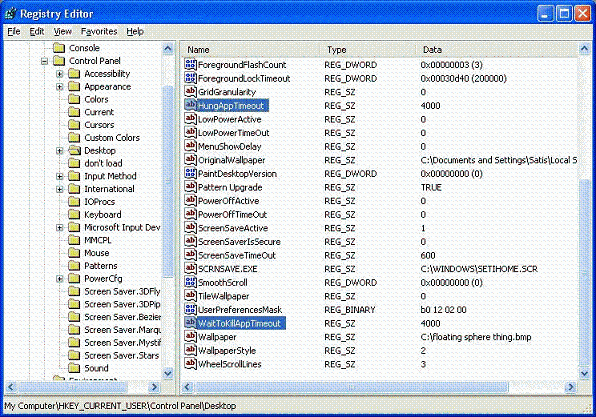Click the Colors folder icon

tap(74, 99)
